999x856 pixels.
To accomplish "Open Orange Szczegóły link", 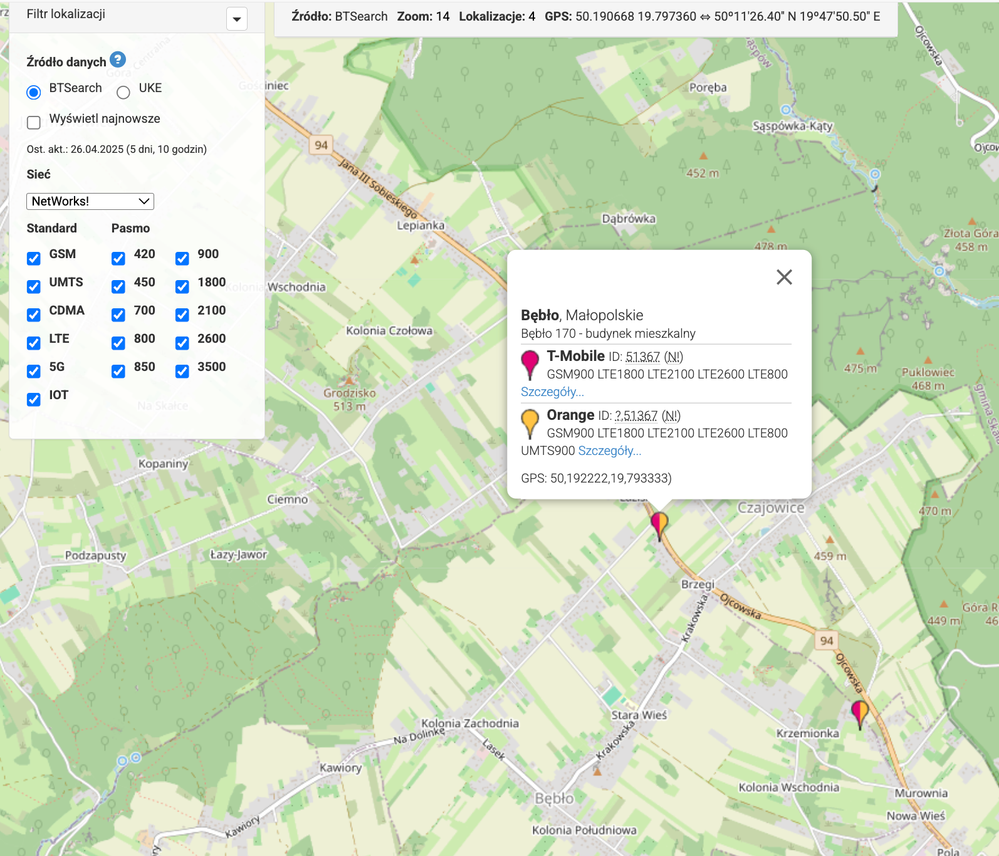I will (609, 451).
